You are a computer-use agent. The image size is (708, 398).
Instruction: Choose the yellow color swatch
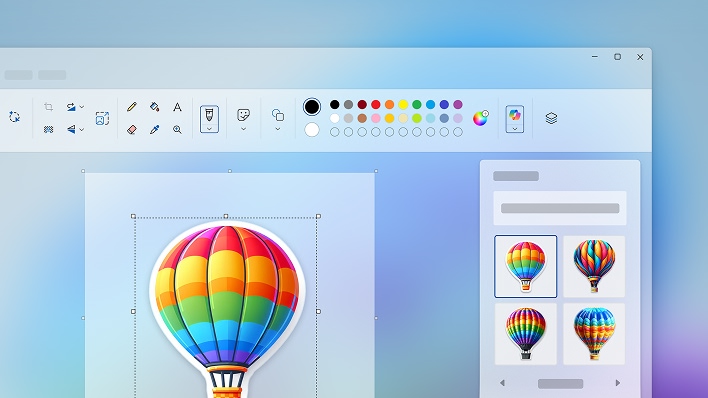tap(403, 104)
